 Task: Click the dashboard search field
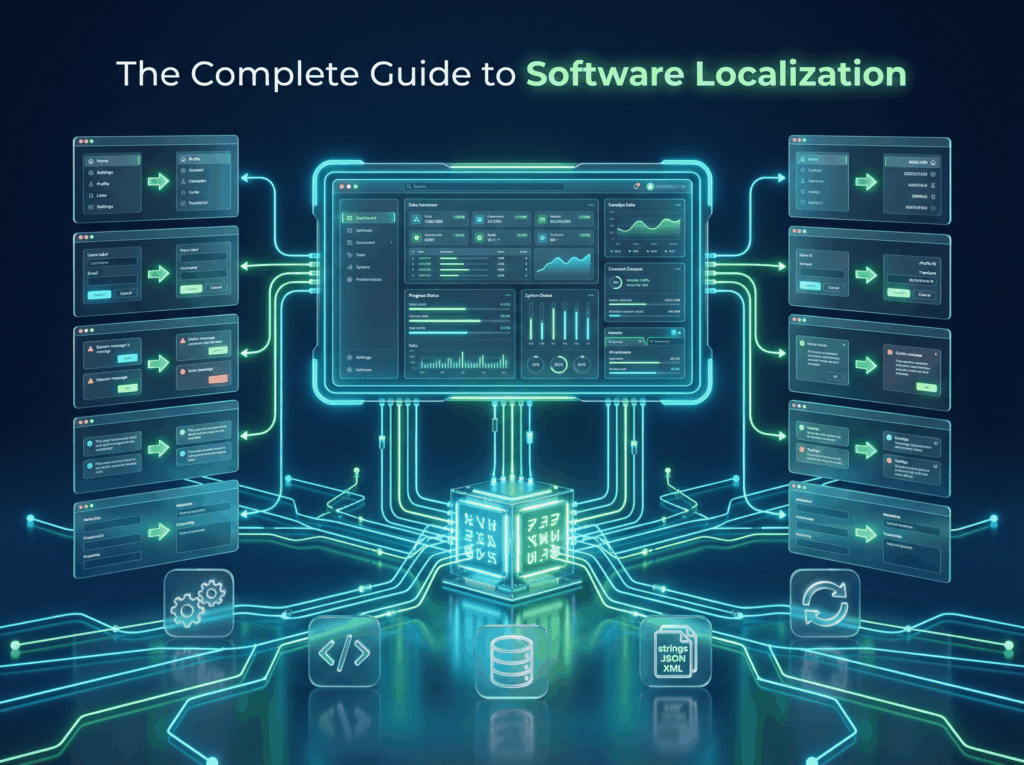[x=485, y=186]
